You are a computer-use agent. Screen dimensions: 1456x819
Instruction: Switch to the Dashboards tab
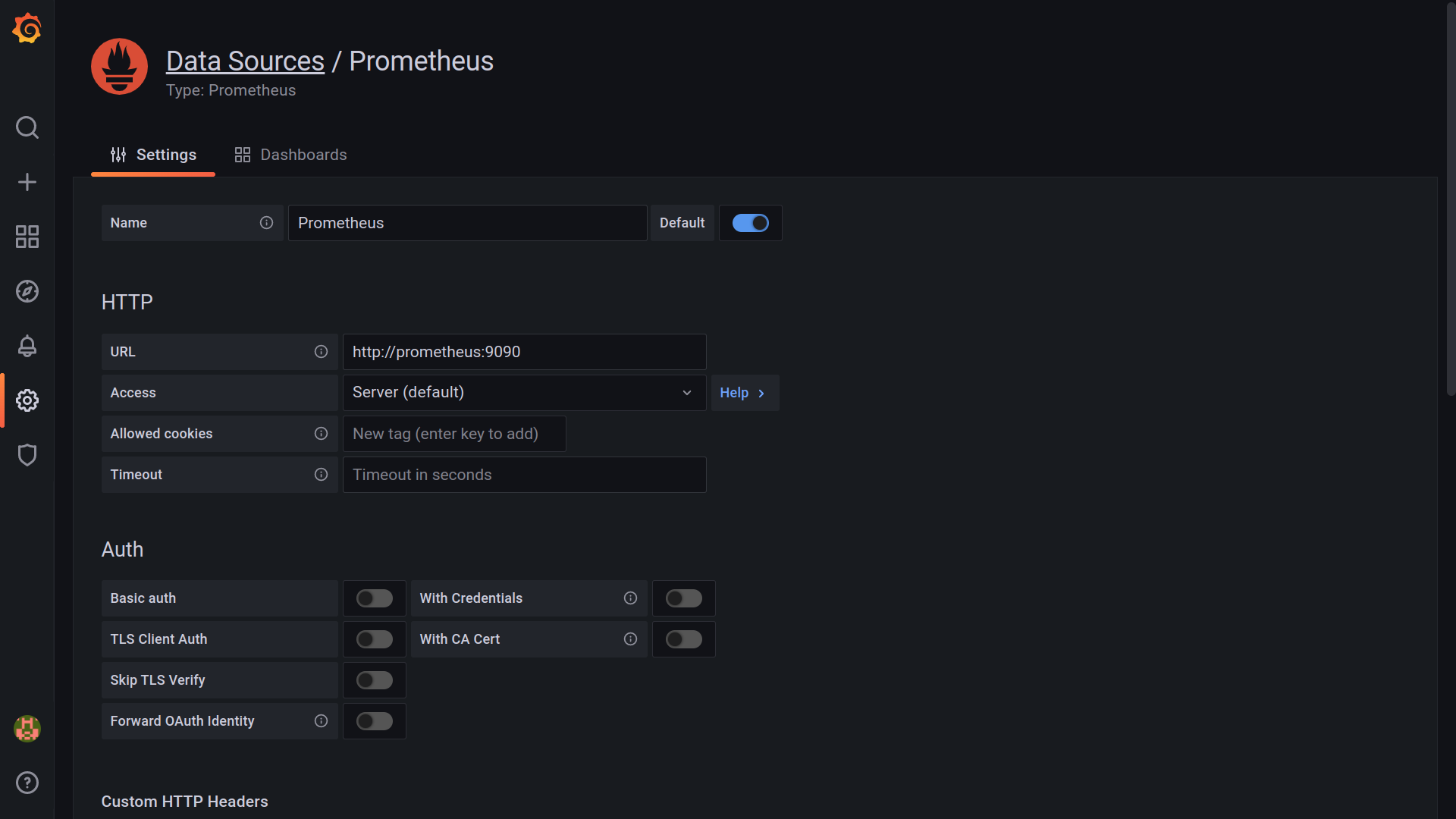pos(291,155)
